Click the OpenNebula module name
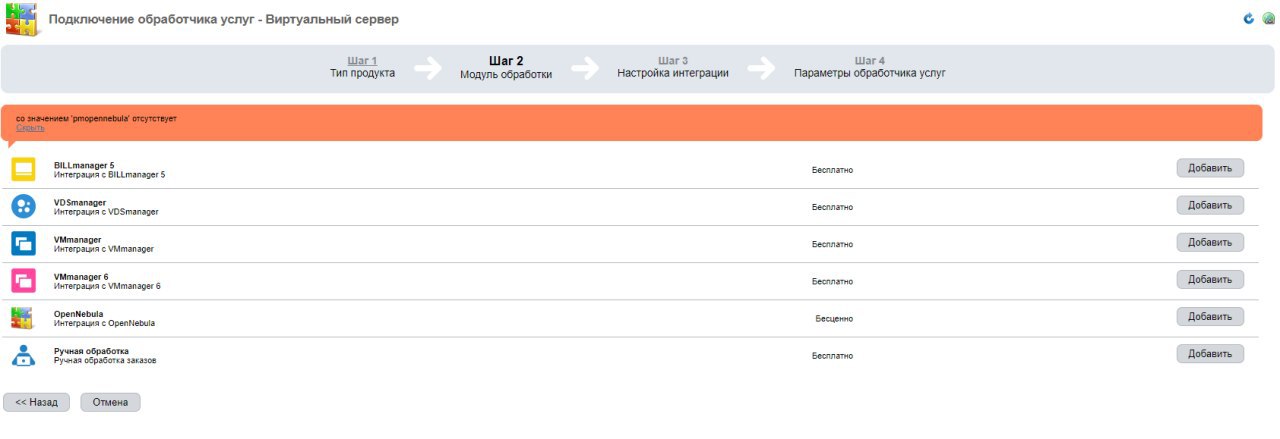The height and width of the screenshot is (439, 1280). click(79, 314)
